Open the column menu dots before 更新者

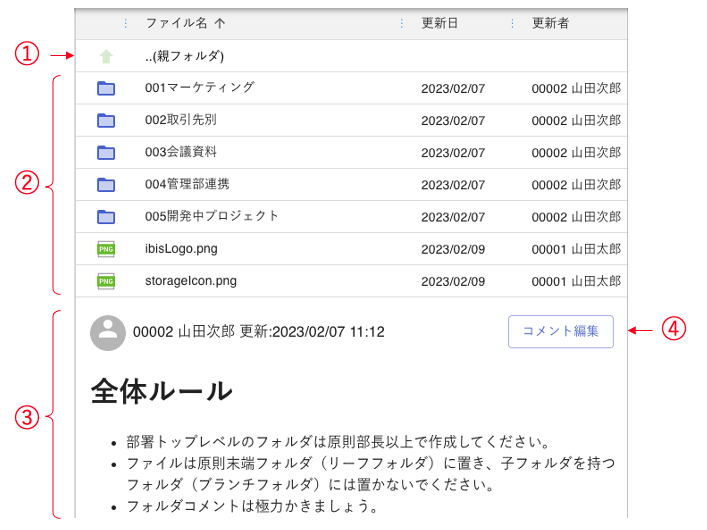click(512, 23)
